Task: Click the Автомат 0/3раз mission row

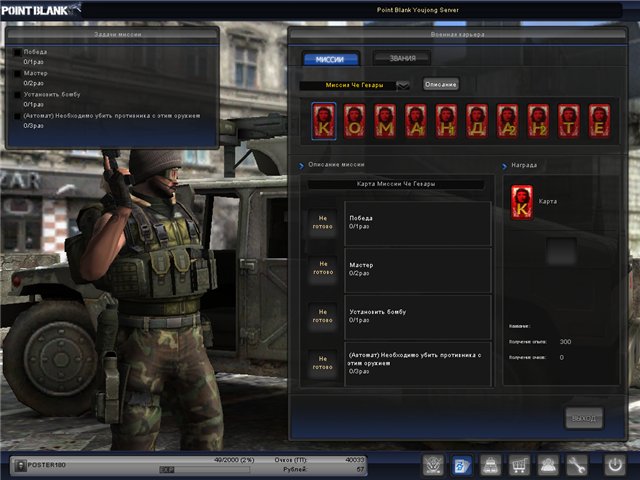Action: 418,364
